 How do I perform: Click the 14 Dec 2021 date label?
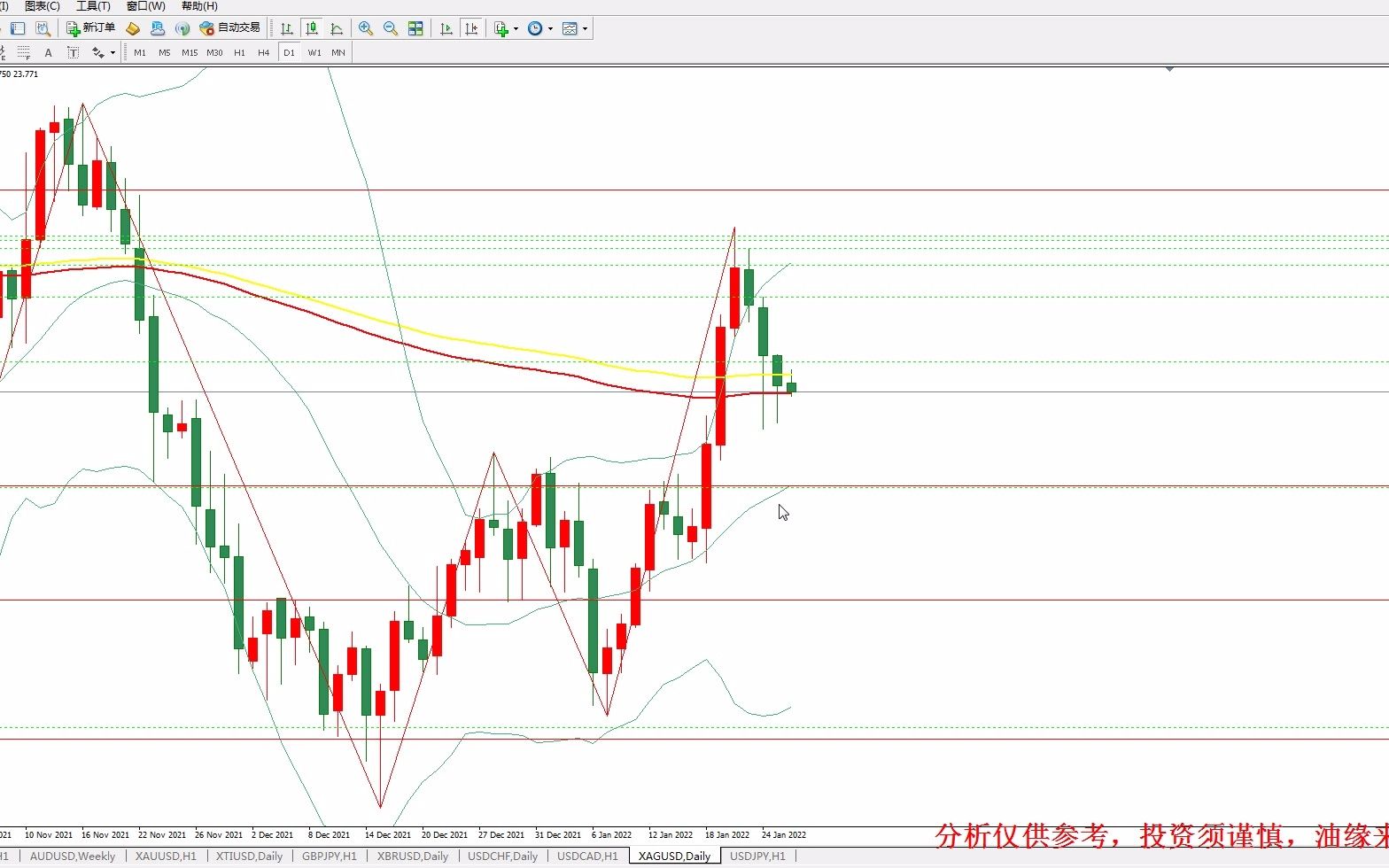[x=388, y=834]
